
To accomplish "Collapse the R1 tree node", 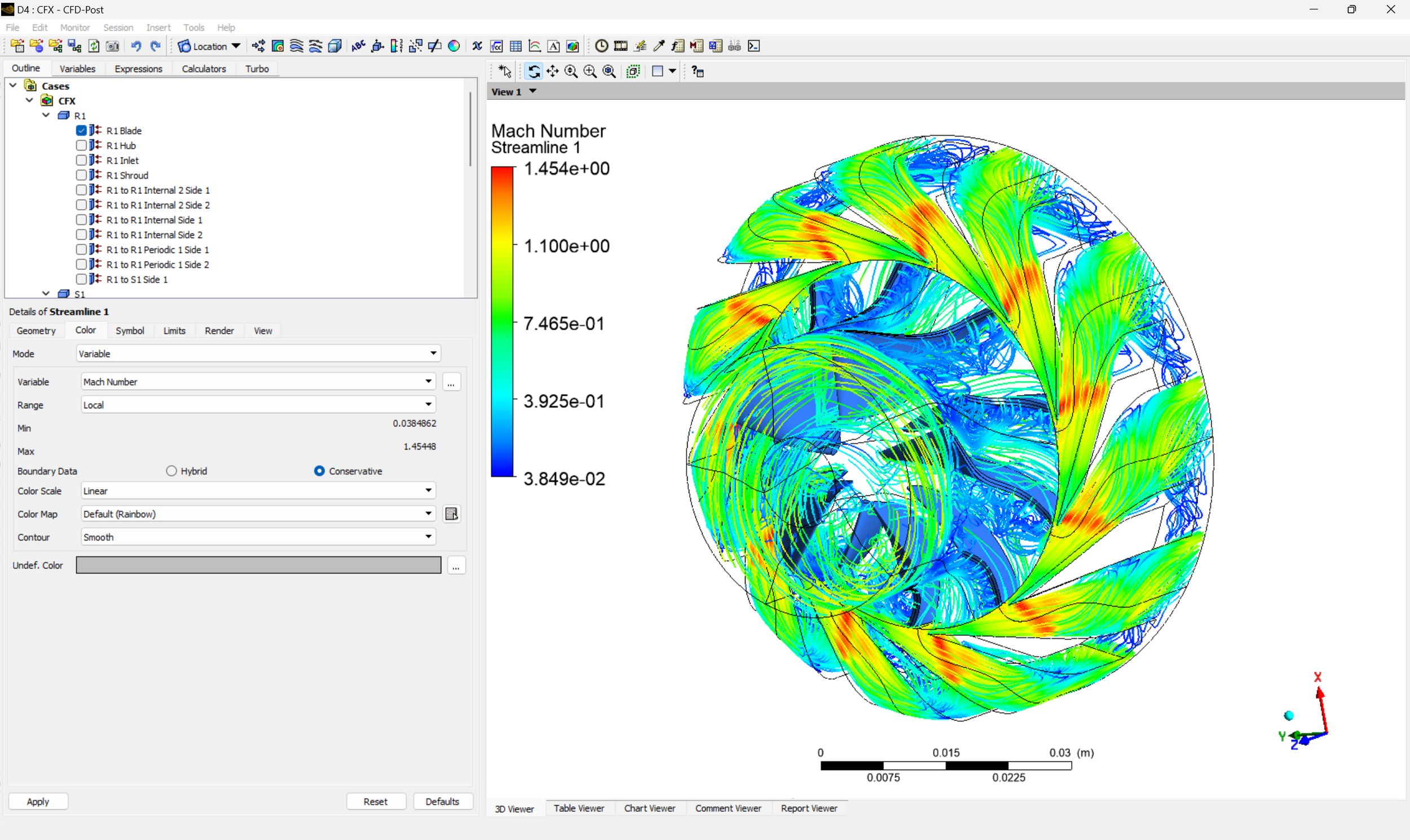I will pos(46,116).
